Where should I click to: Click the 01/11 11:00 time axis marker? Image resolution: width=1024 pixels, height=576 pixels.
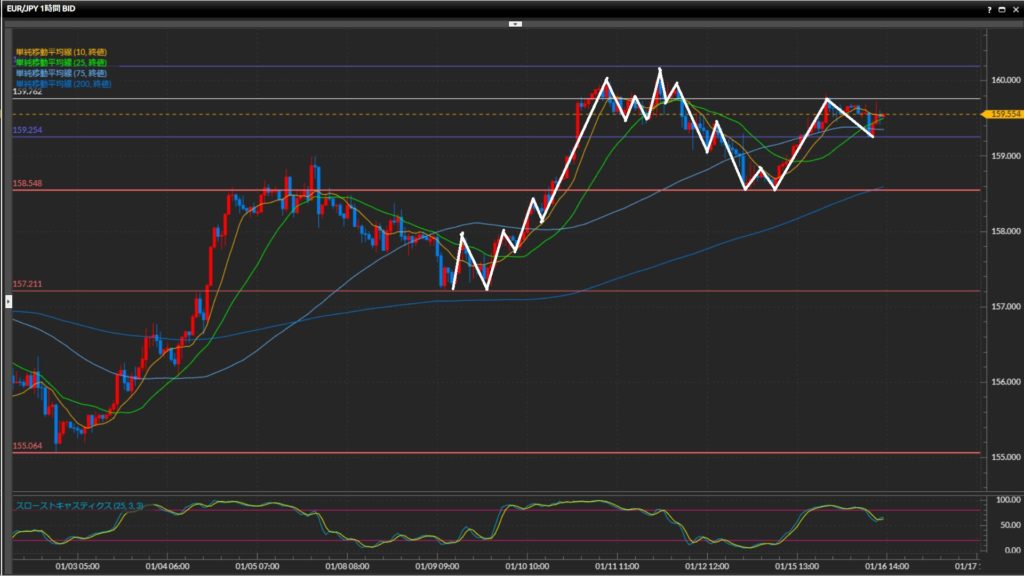tap(619, 565)
